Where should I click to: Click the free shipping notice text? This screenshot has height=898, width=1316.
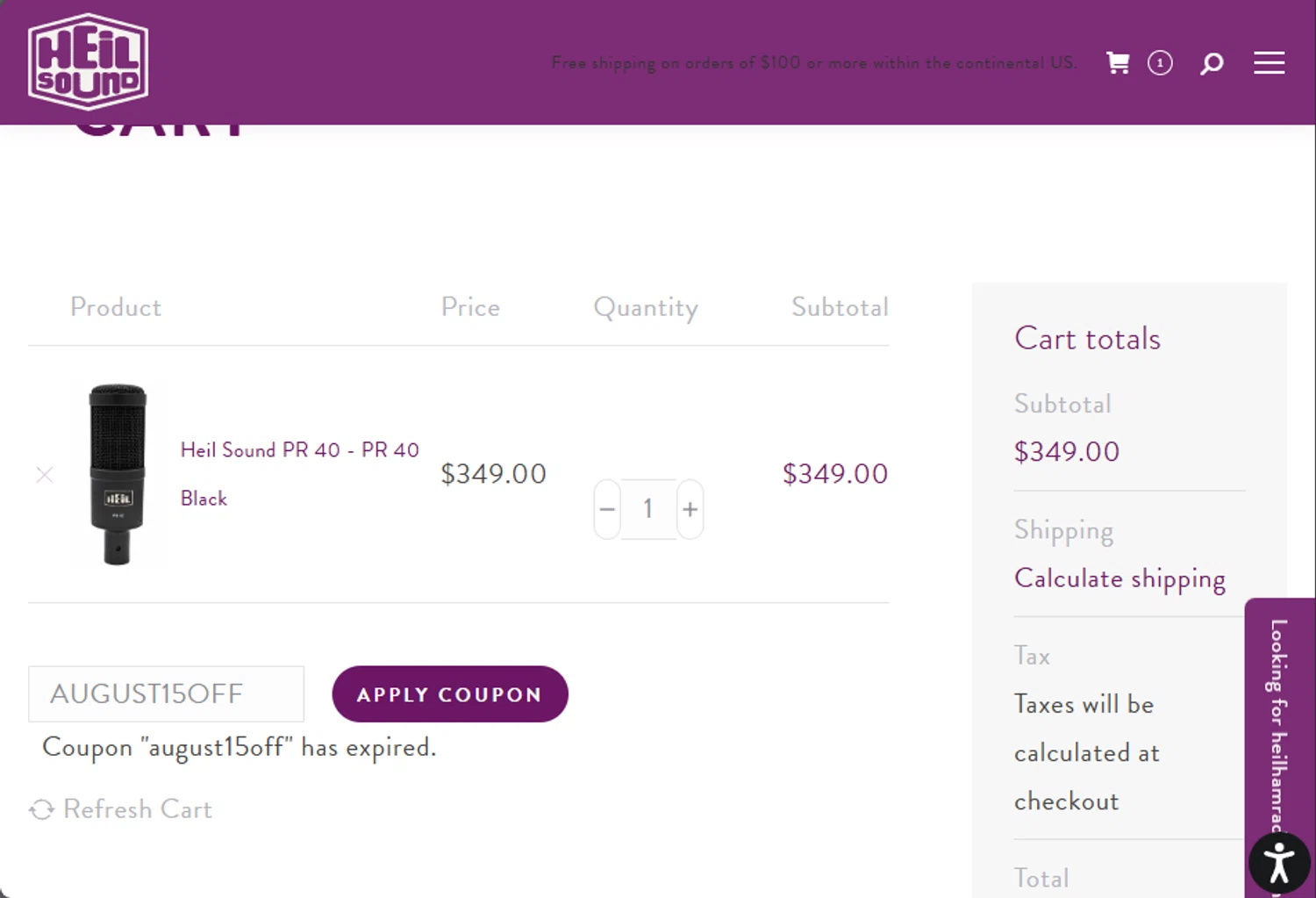813,63
